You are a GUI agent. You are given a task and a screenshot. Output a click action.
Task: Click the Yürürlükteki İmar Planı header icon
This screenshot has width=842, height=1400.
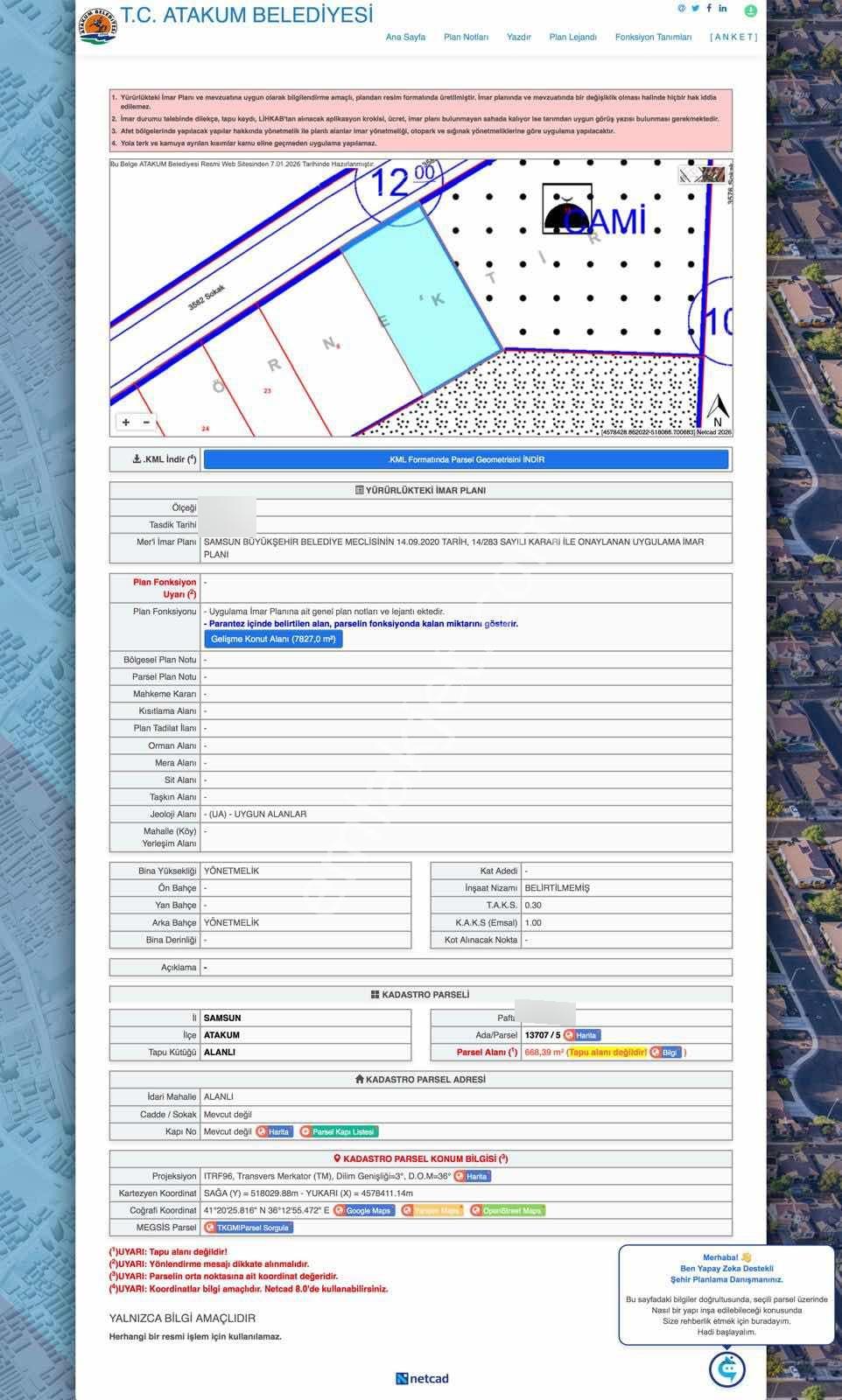click(359, 491)
